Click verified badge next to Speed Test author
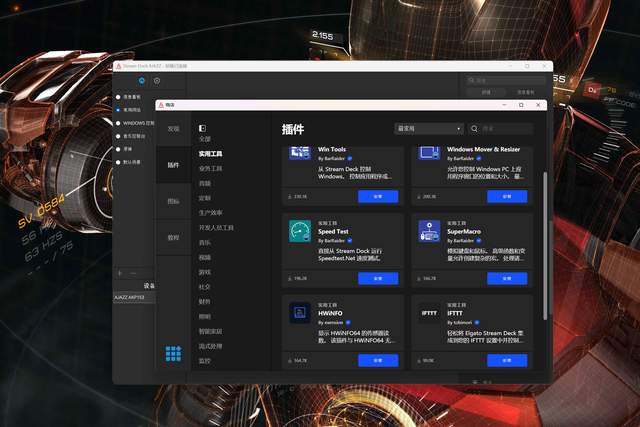This screenshot has width=640, height=427. point(350,240)
